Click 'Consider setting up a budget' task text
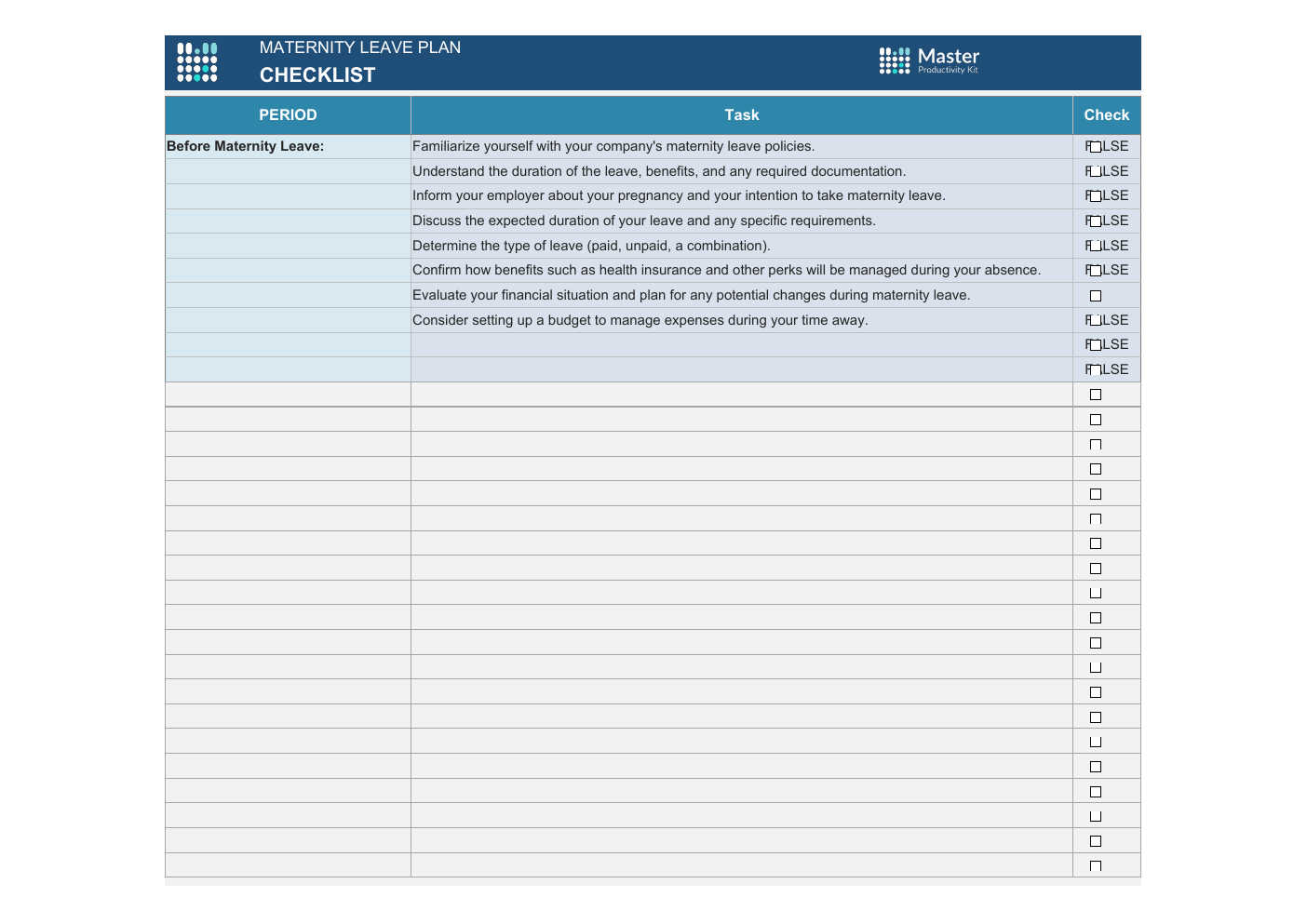 click(x=640, y=320)
